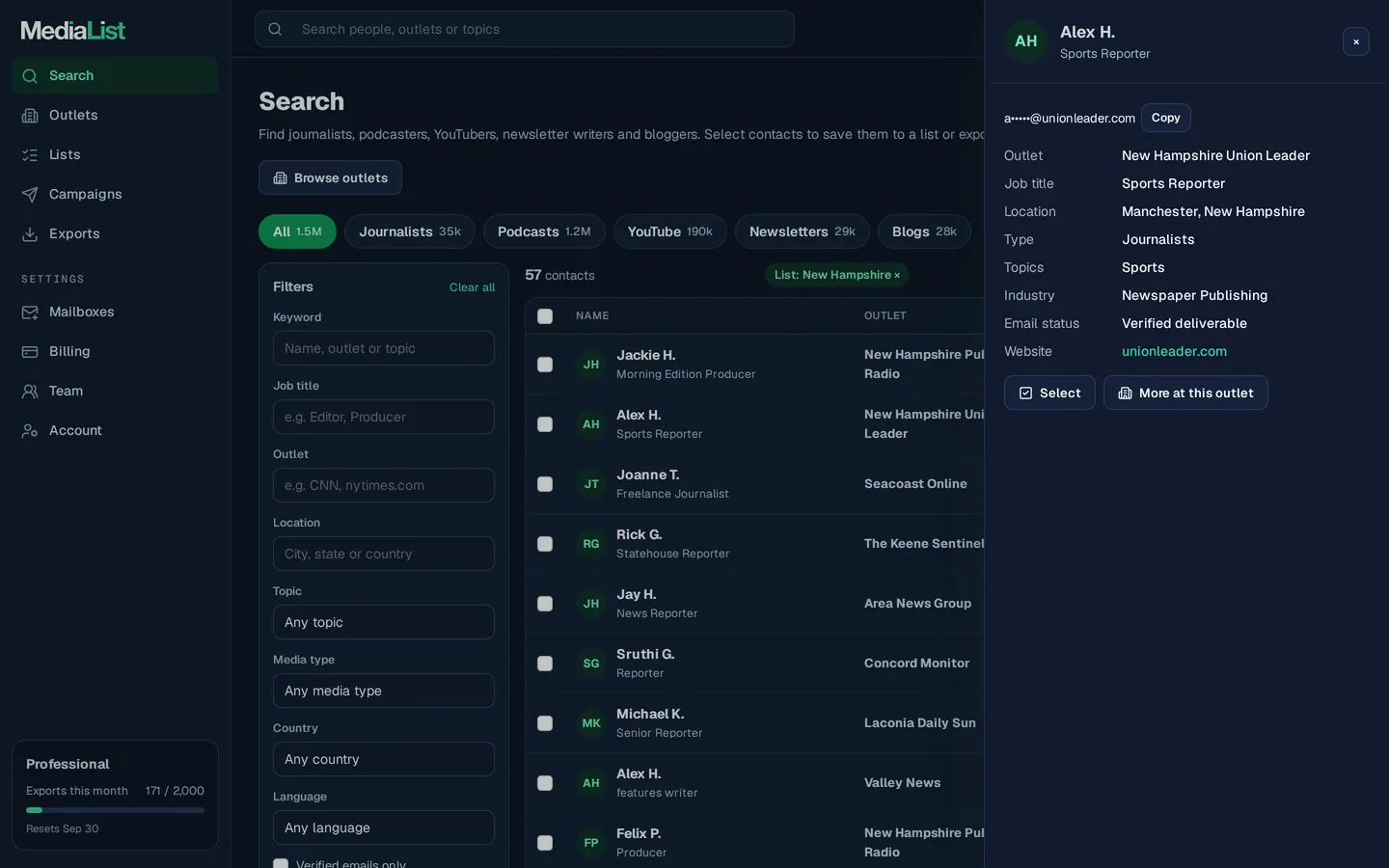Check the Joanne T. row checkbox
Viewport: 1389px width, 868px height.
(x=545, y=484)
